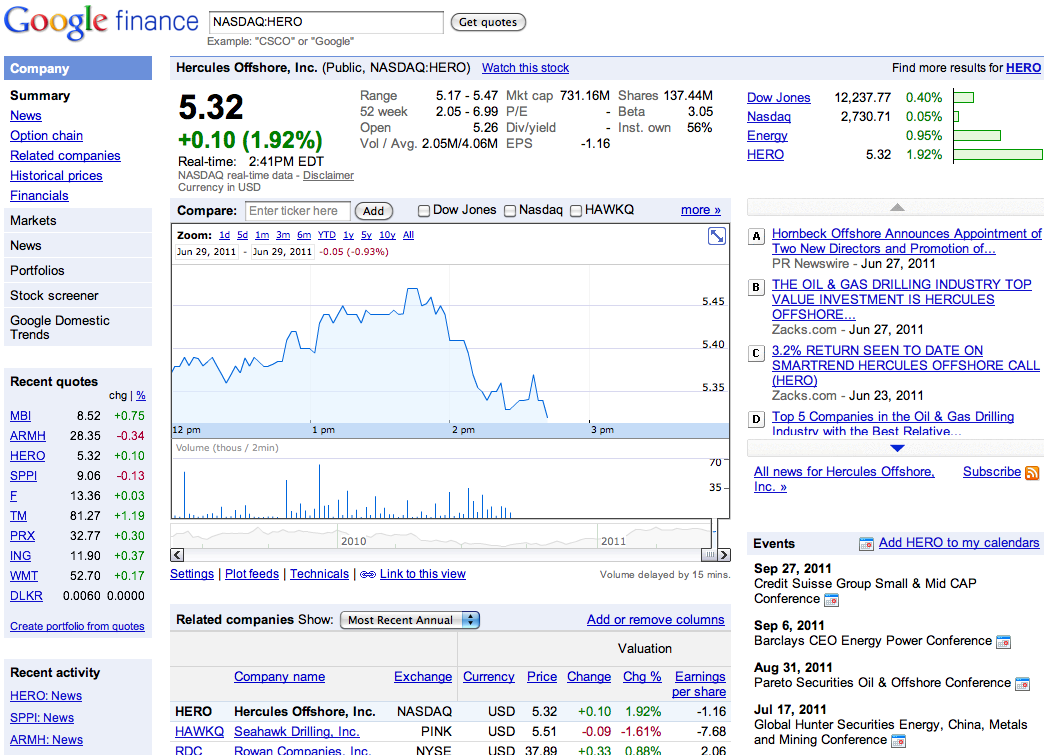The height and width of the screenshot is (755, 1044).
Task: Toggle HAWKQ comparison checkbox
Action: [576, 211]
